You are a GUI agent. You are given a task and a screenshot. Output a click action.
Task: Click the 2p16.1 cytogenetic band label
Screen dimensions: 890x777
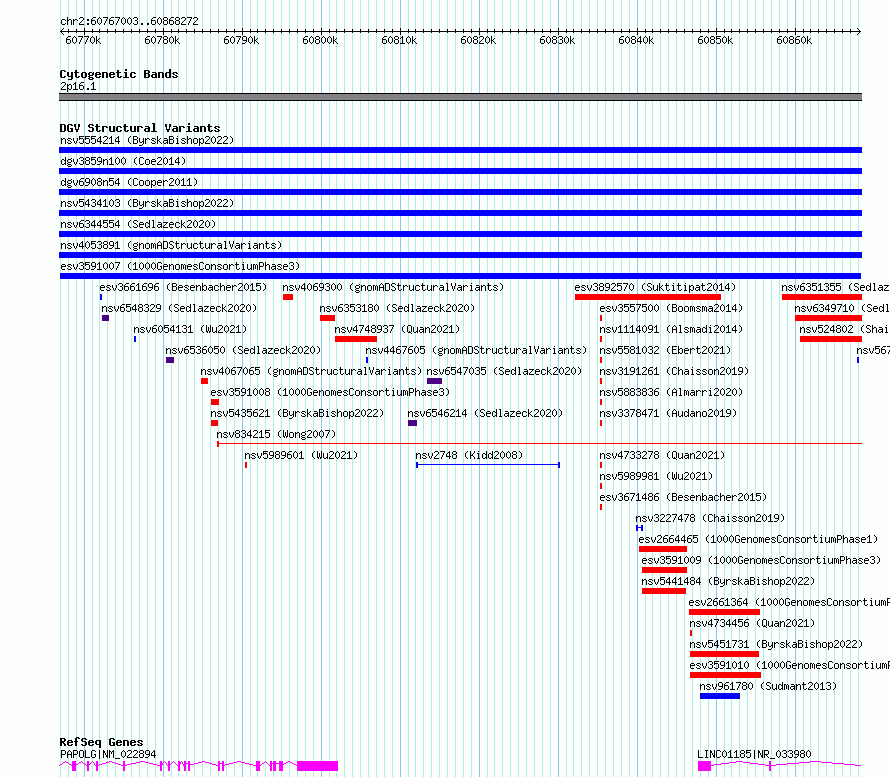pyautogui.click(x=78, y=86)
